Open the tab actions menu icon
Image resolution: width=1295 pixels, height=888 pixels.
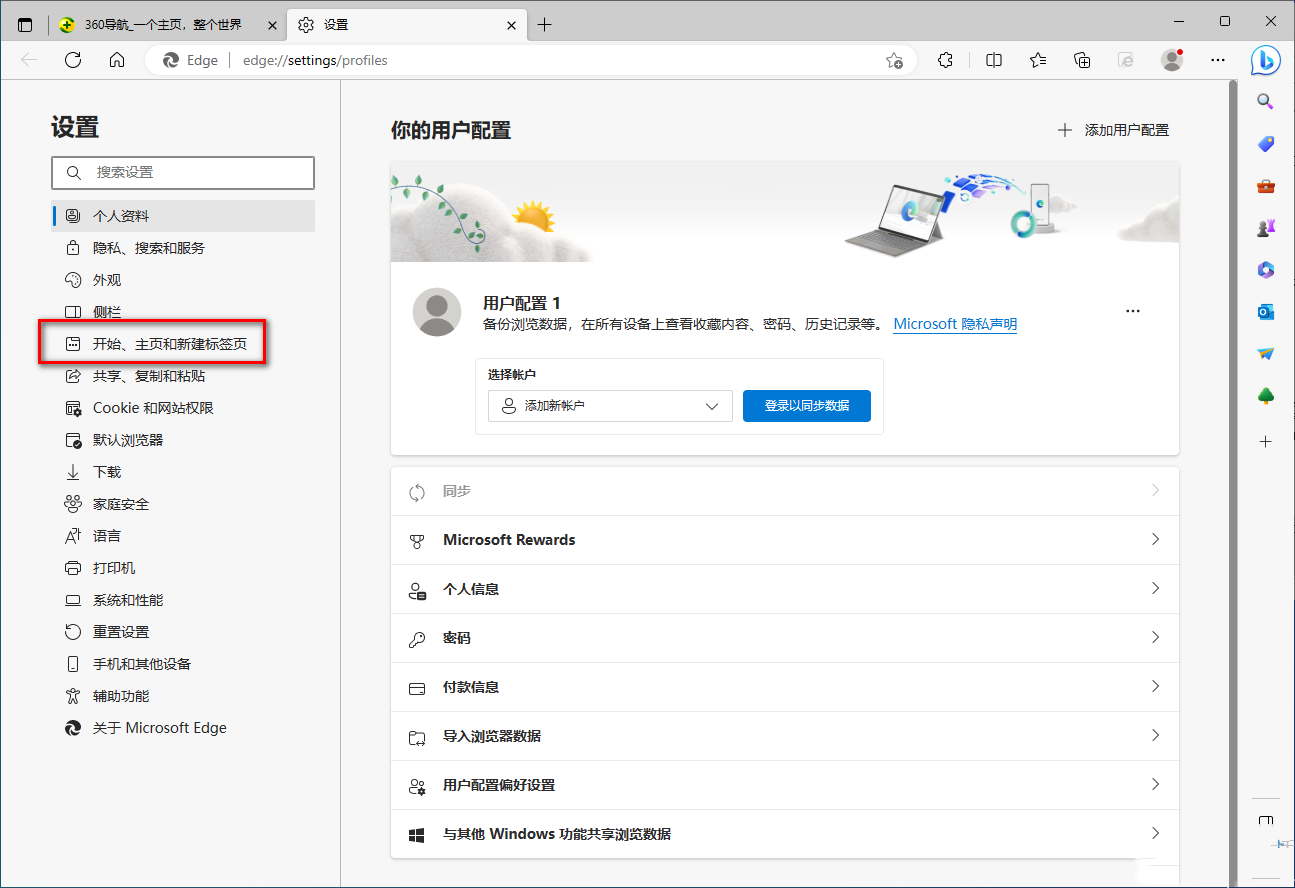click(25, 25)
